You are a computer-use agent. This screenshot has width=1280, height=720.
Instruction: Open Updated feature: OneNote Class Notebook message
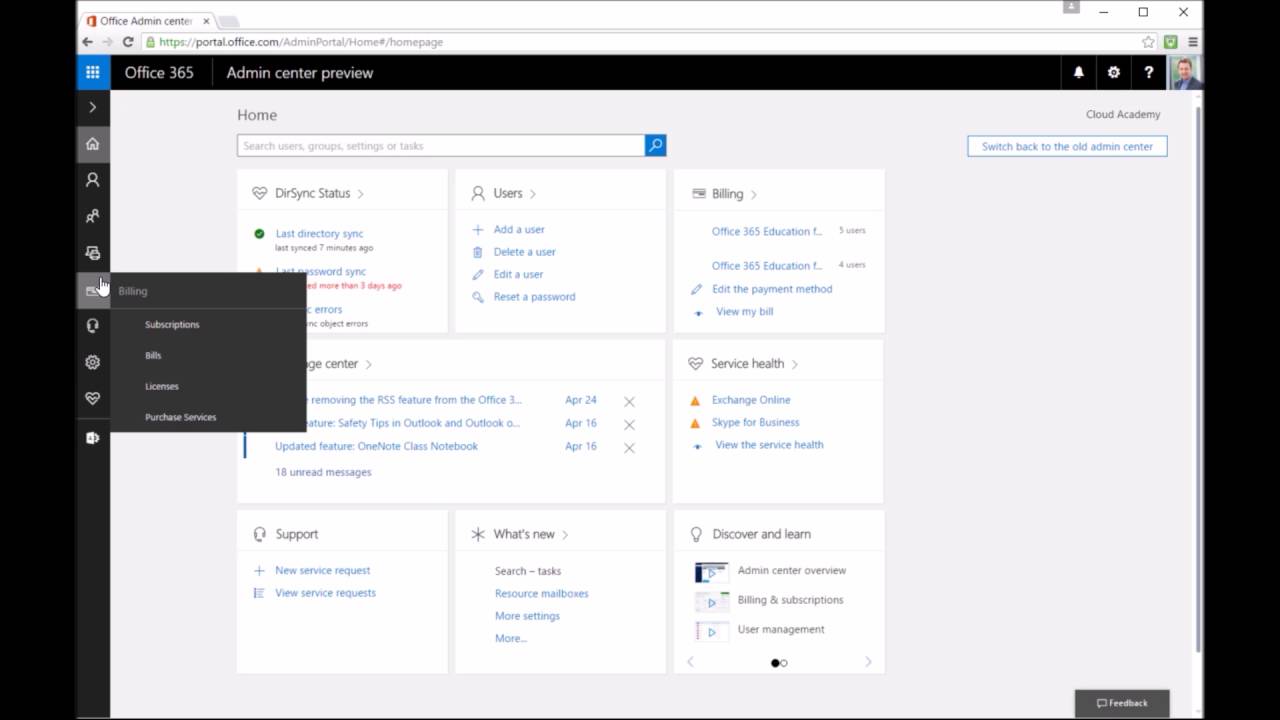[x=376, y=446]
